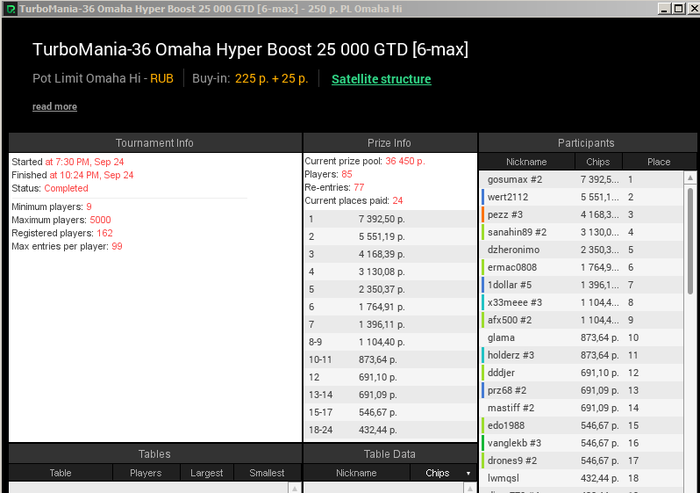Select participant drones9 #2
Screen dimensions: 700x493
click(x=581, y=460)
